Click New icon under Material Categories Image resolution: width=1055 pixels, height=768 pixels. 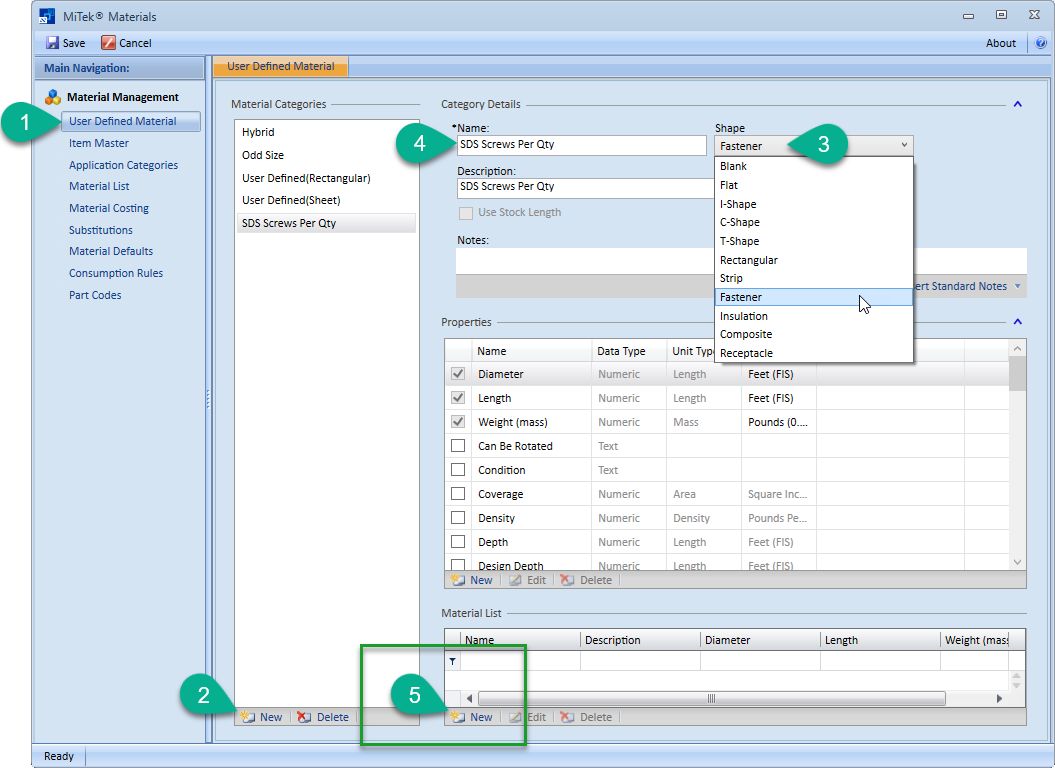248,717
